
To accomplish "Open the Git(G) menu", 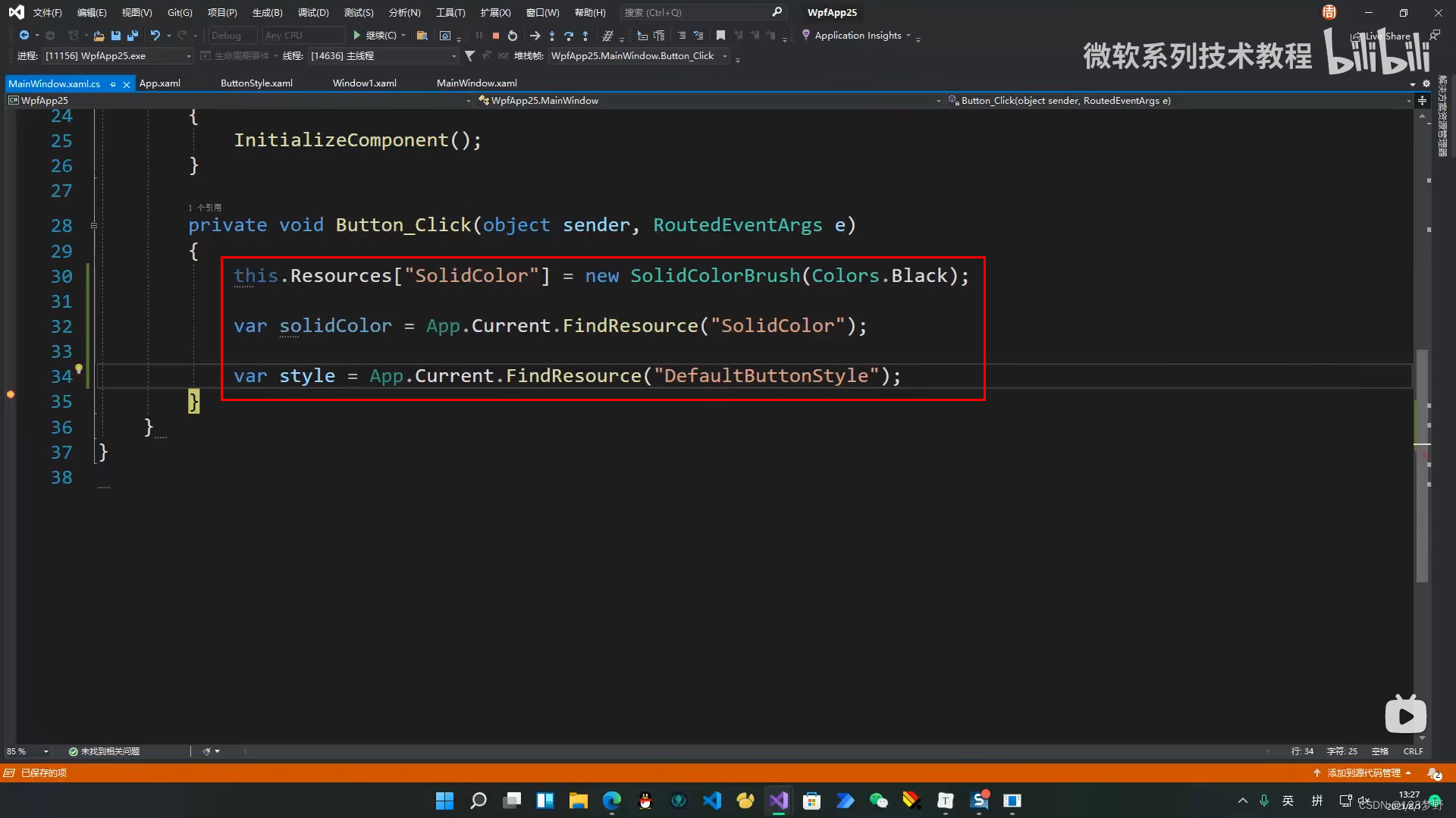I will (x=180, y=13).
